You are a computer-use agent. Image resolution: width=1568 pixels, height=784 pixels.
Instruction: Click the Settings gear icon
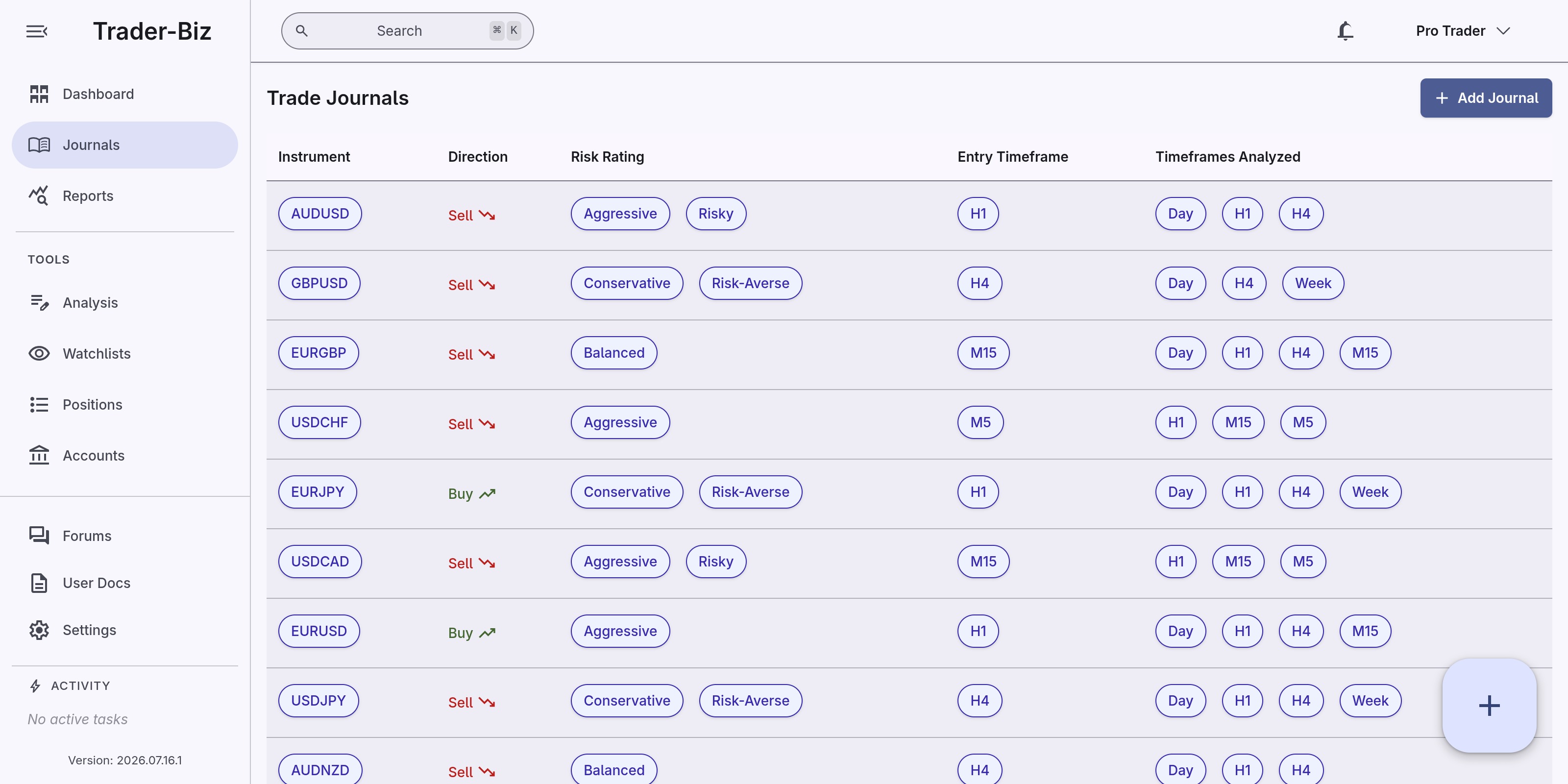(39, 630)
